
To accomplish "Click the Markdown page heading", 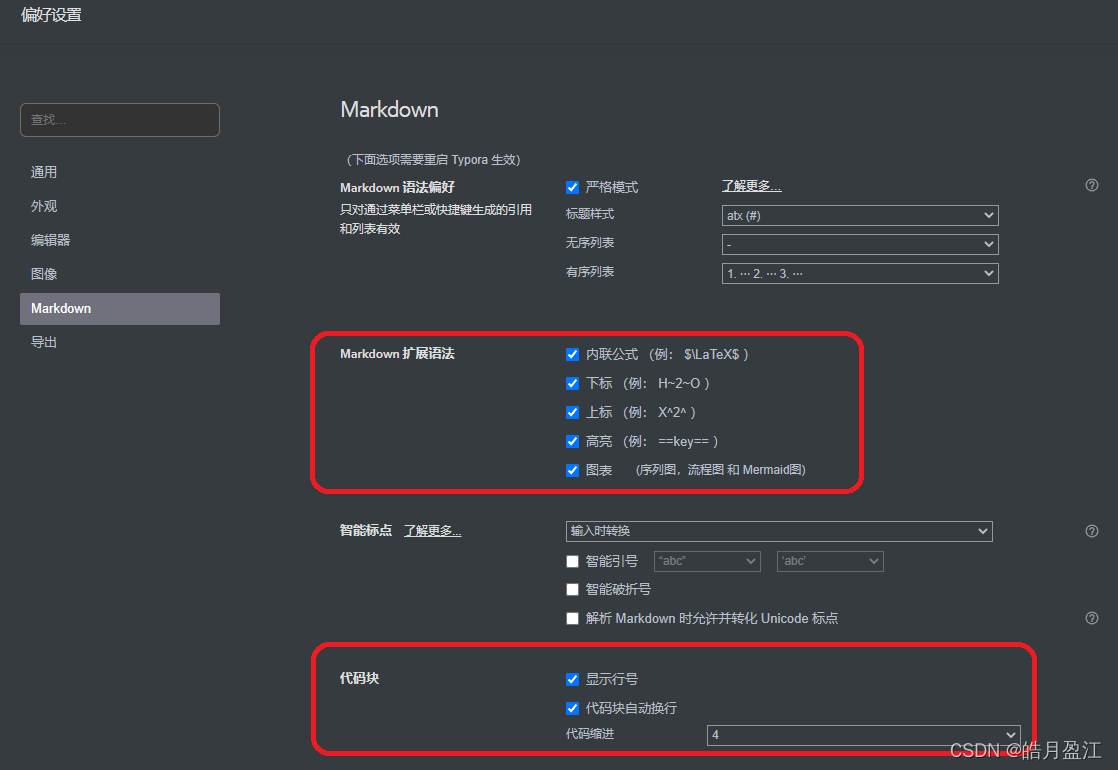I will [389, 110].
